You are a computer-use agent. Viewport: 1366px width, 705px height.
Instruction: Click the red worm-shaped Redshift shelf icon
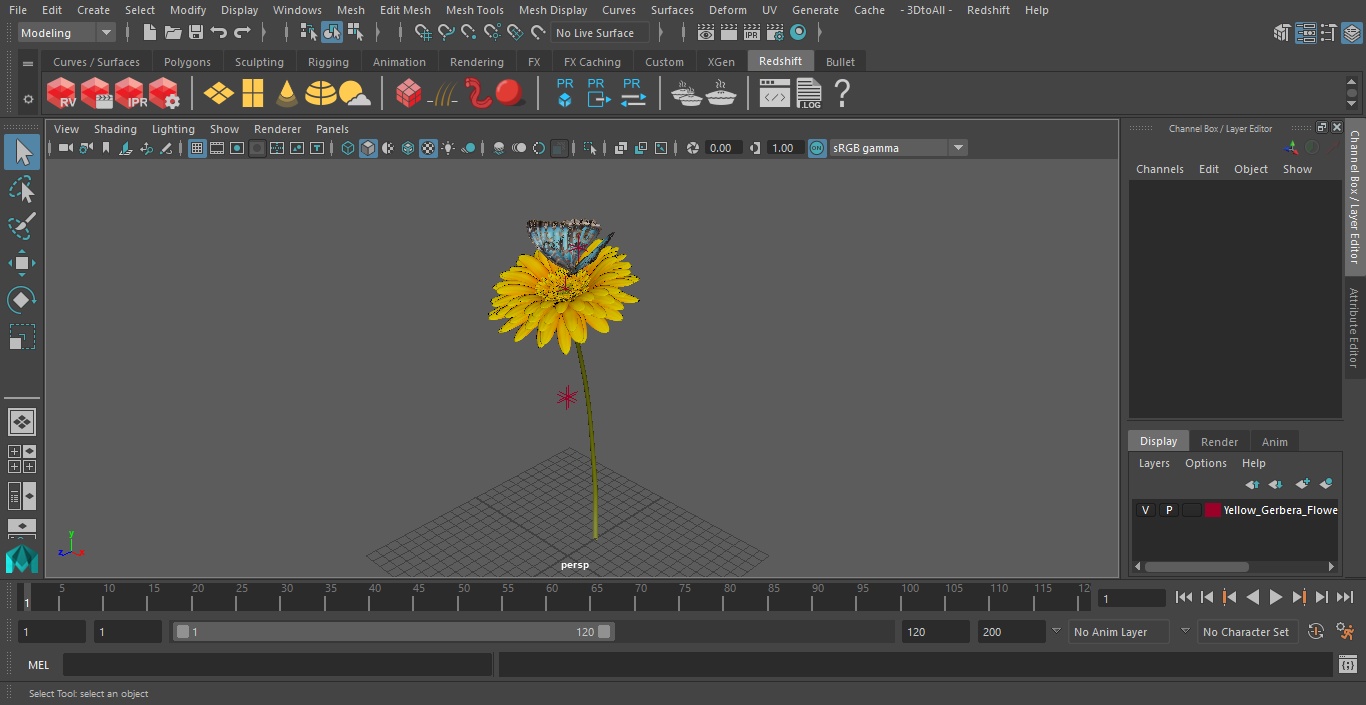(479, 94)
